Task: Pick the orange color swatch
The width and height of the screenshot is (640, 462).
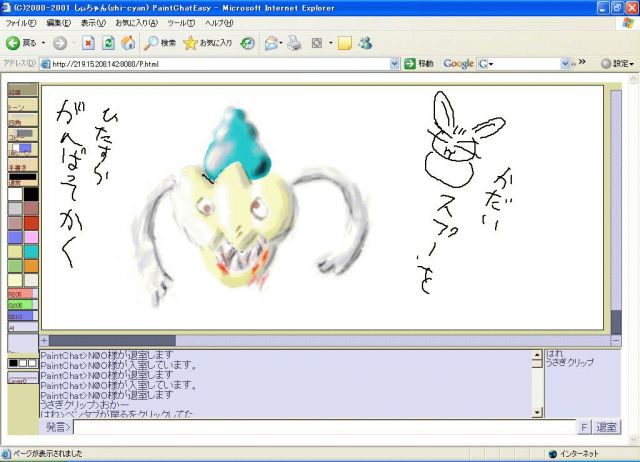Action: (31, 266)
